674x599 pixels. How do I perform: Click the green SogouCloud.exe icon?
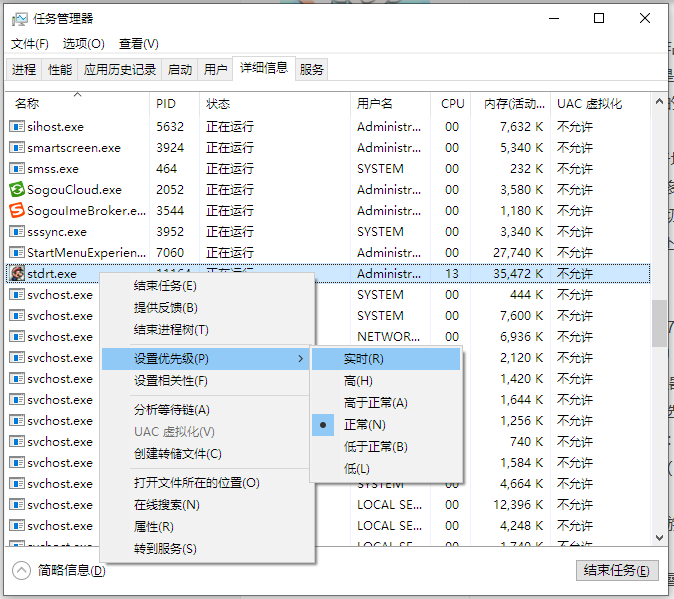17,189
